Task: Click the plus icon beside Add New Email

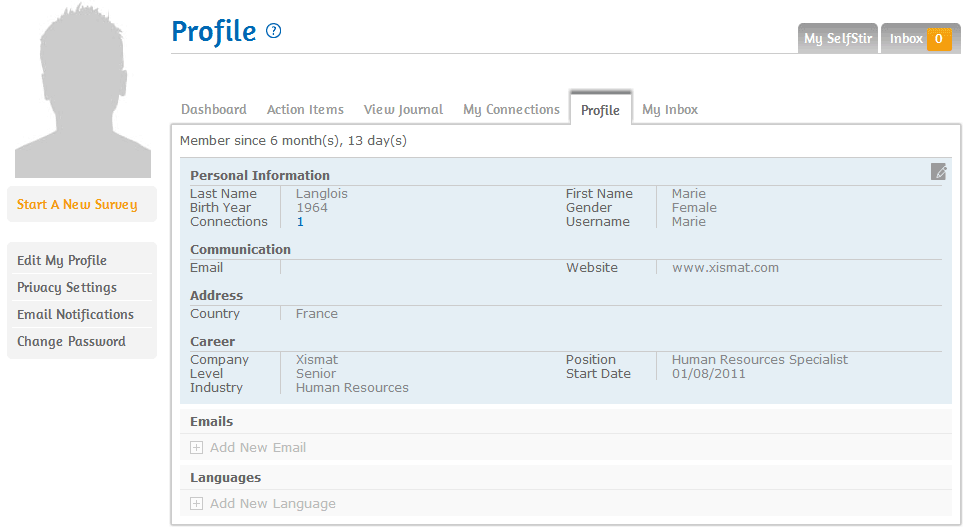Action: [x=197, y=448]
